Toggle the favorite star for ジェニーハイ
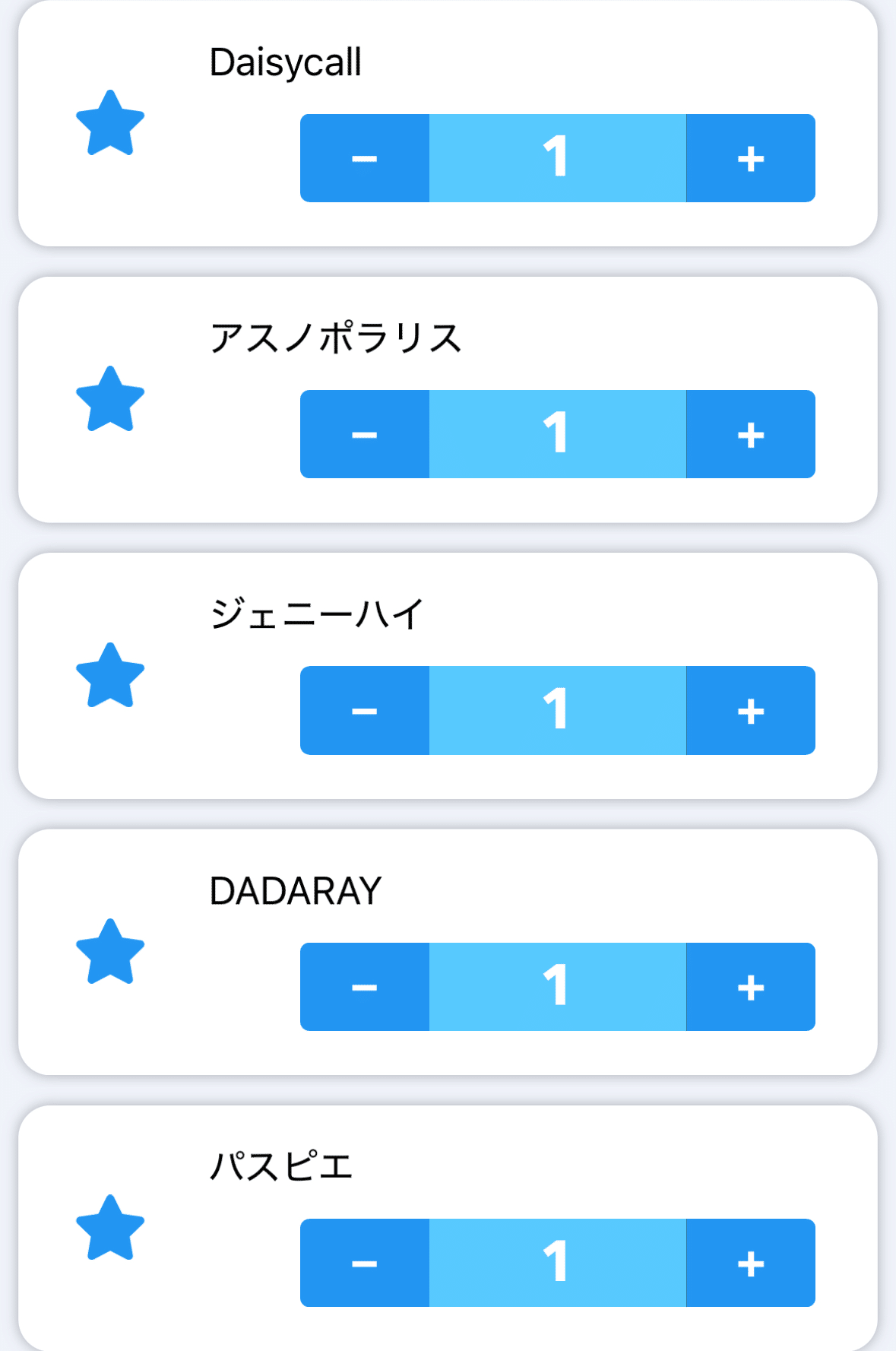This screenshot has width=896, height=1351. (110, 676)
